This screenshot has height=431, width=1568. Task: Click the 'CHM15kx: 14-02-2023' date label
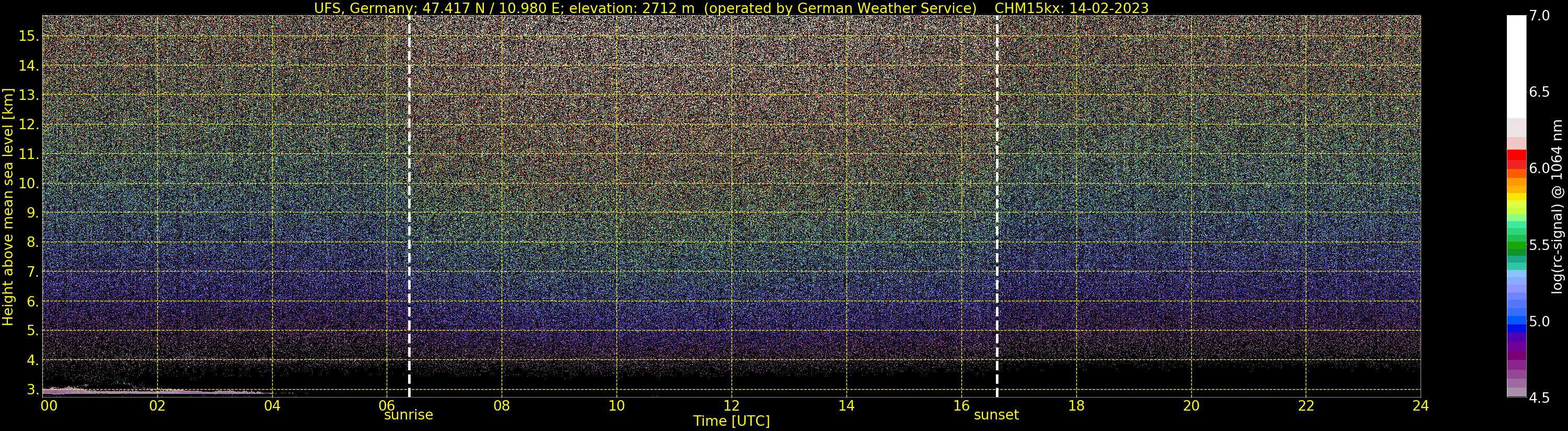coord(1071,8)
